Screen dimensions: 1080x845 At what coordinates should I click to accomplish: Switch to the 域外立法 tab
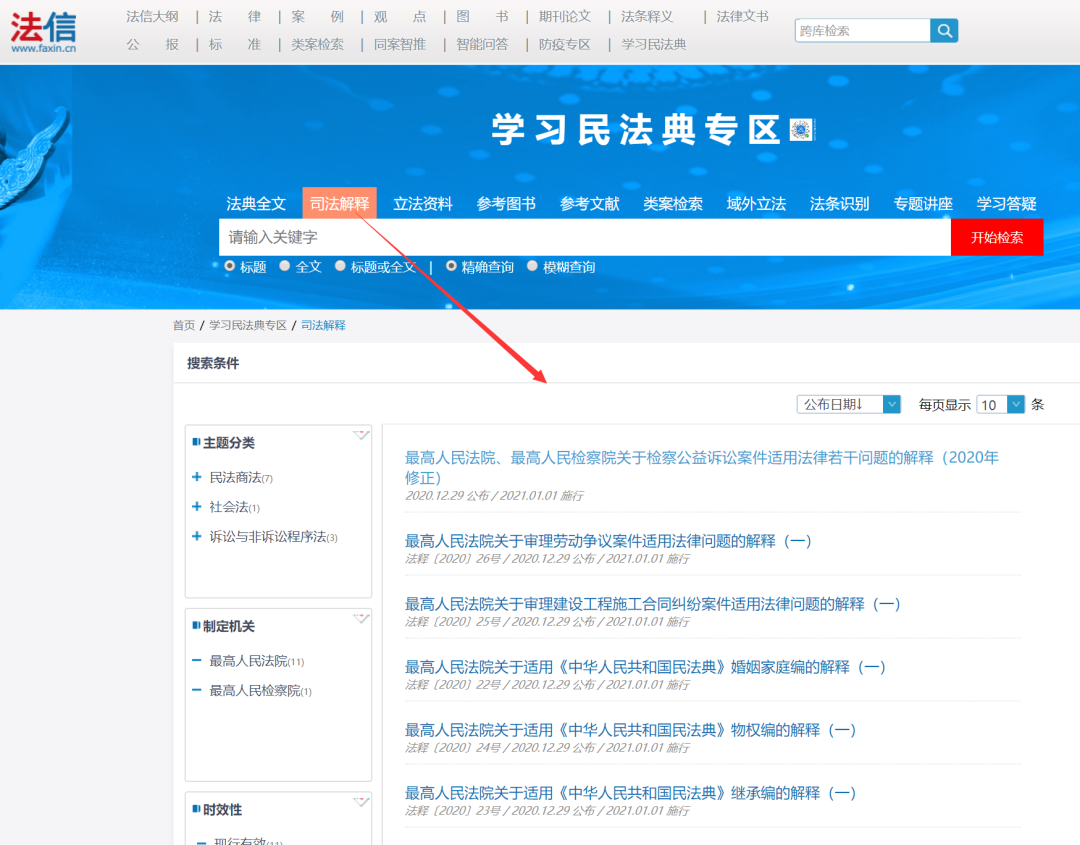[756, 204]
